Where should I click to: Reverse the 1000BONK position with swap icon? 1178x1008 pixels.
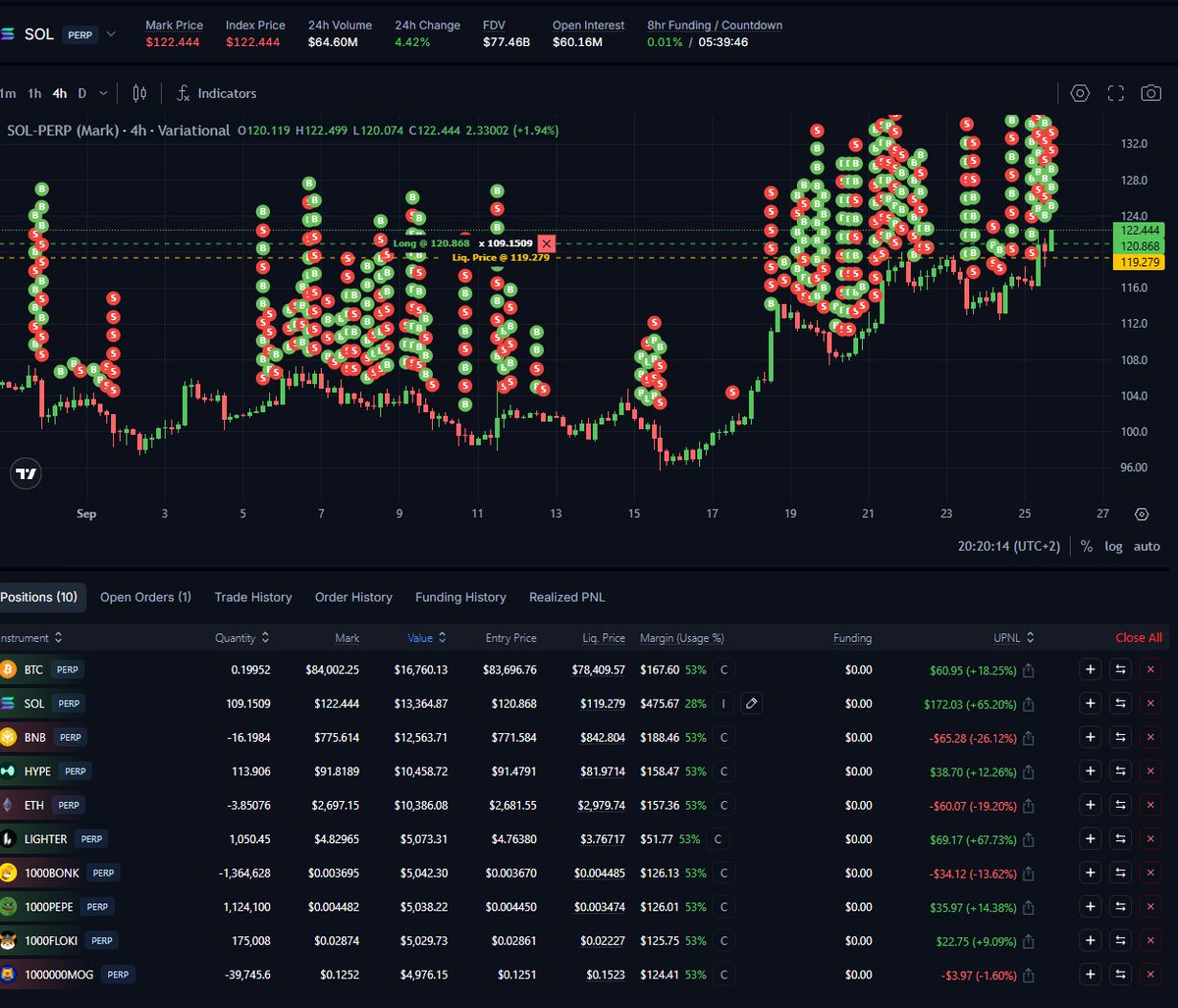1120,873
